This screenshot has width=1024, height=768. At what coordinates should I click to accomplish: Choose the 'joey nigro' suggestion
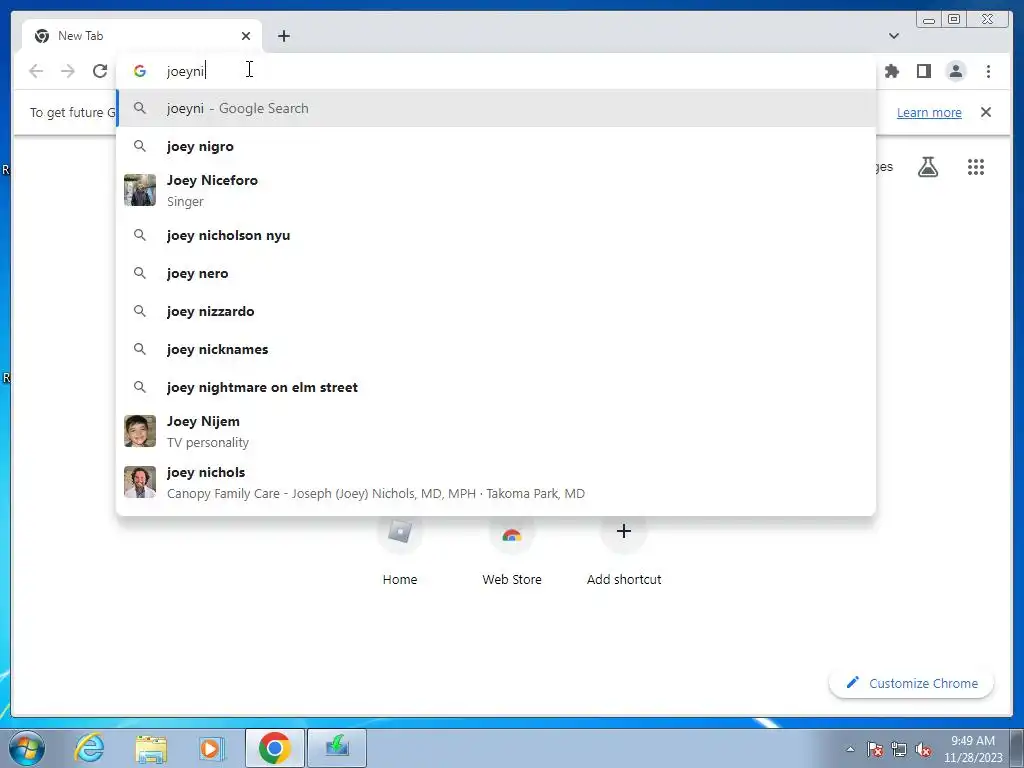[496, 146]
